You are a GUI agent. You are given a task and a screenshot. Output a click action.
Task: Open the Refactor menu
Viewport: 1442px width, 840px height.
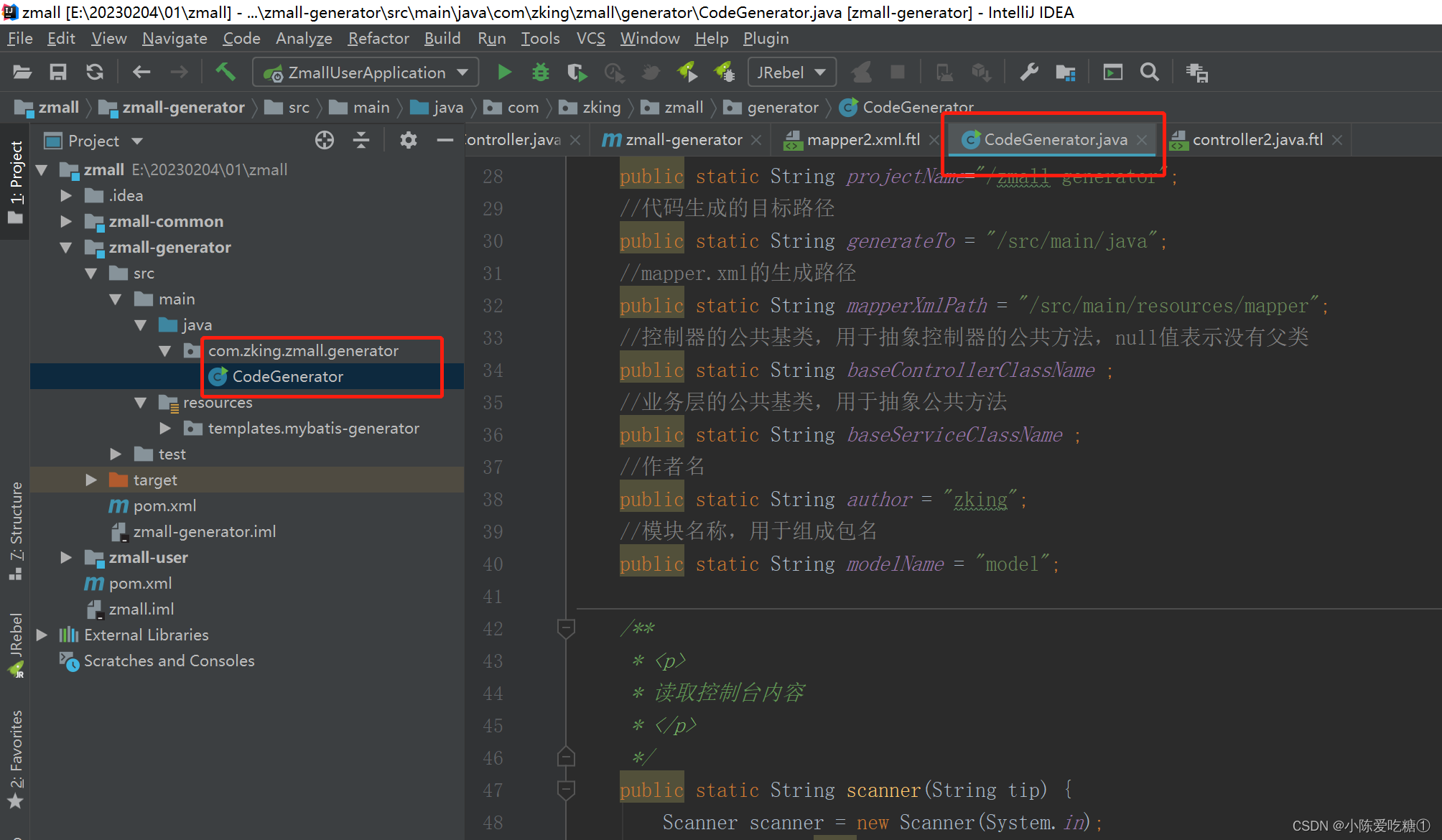click(378, 38)
